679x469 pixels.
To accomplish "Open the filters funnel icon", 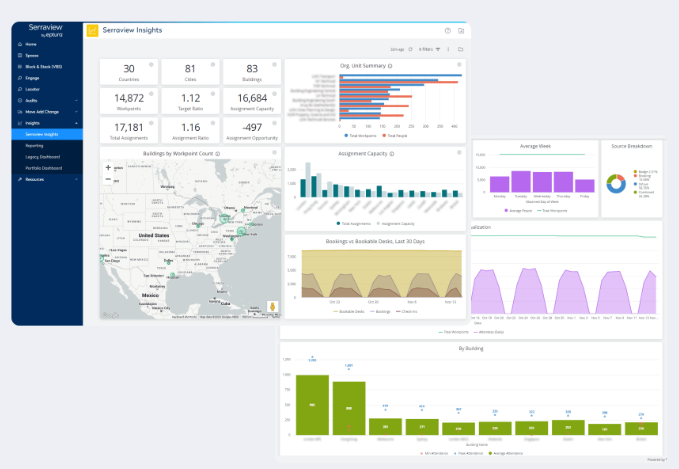I will [x=438, y=49].
